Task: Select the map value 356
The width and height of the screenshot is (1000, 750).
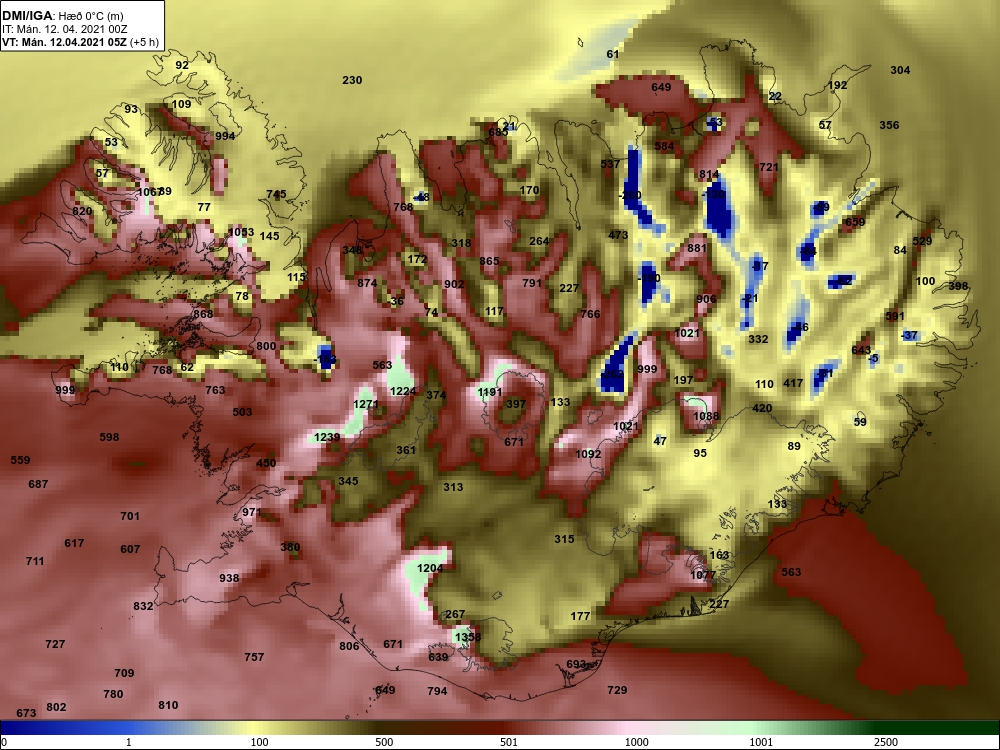Action: click(x=889, y=125)
